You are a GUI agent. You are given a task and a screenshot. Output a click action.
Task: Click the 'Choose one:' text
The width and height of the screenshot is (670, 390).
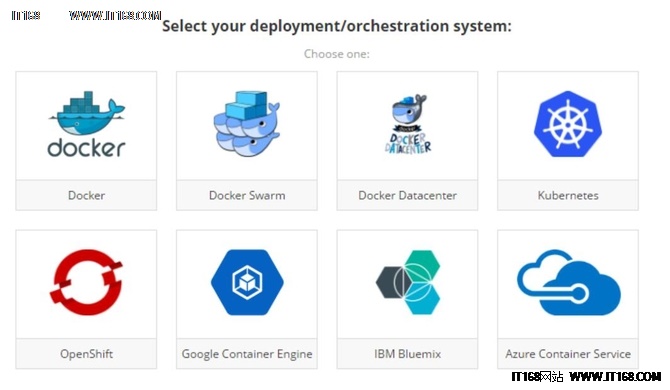[x=337, y=54]
